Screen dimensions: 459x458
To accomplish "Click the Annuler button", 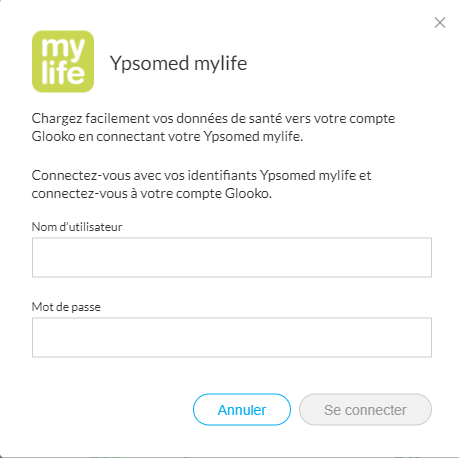I will [x=242, y=410].
